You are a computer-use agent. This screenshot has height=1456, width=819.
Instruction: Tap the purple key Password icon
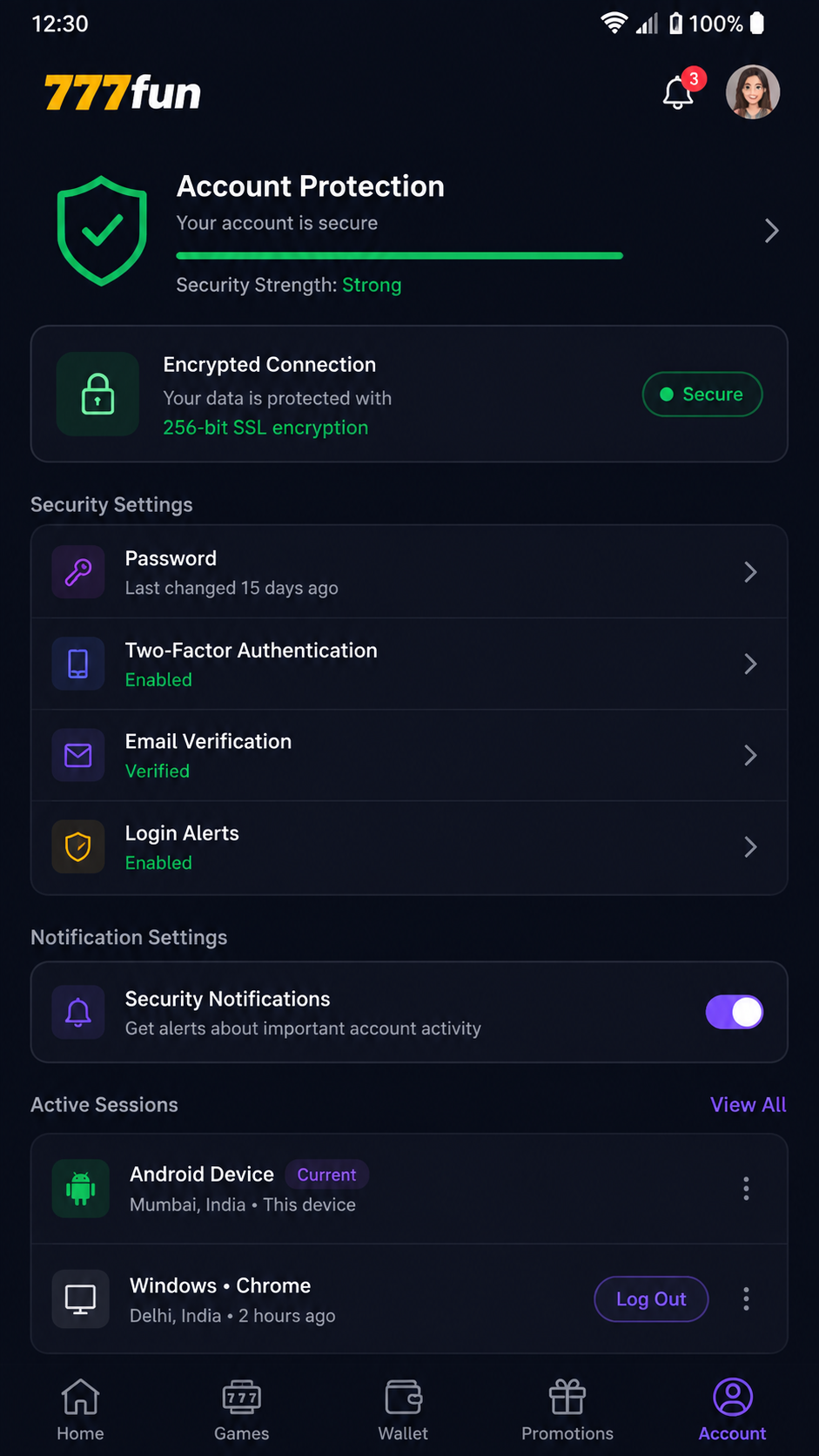(x=78, y=572)
